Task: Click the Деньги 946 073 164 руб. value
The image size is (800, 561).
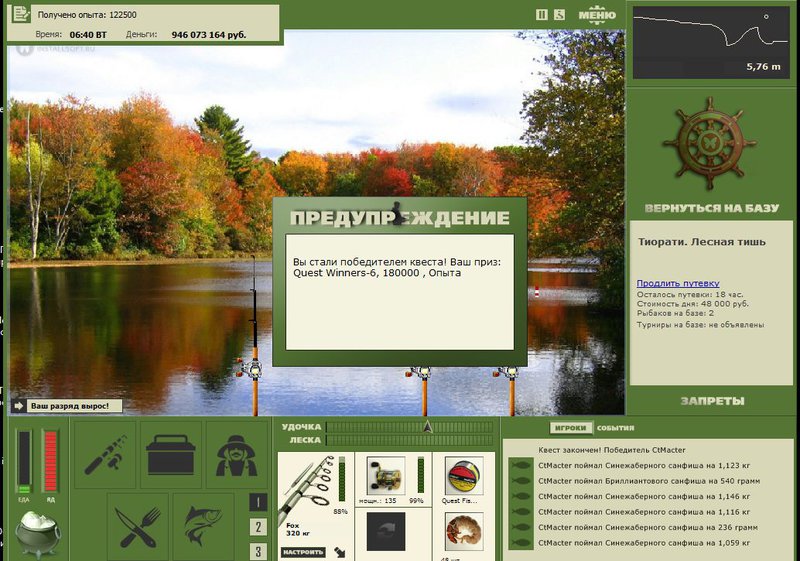Action: [209, 35]
